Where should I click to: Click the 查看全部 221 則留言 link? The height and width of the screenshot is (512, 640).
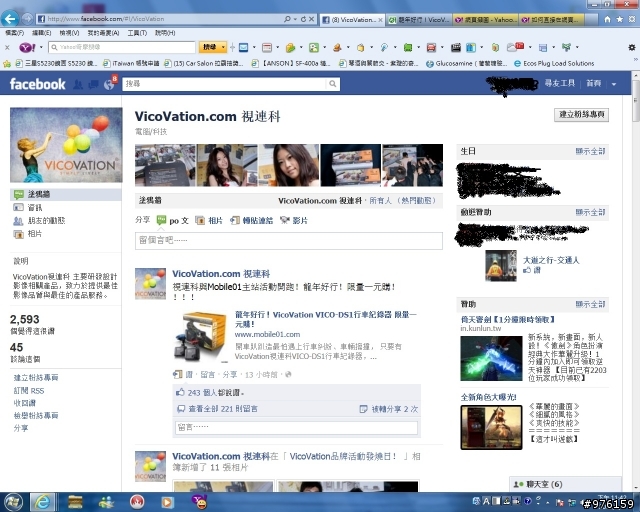click(223, 409)
